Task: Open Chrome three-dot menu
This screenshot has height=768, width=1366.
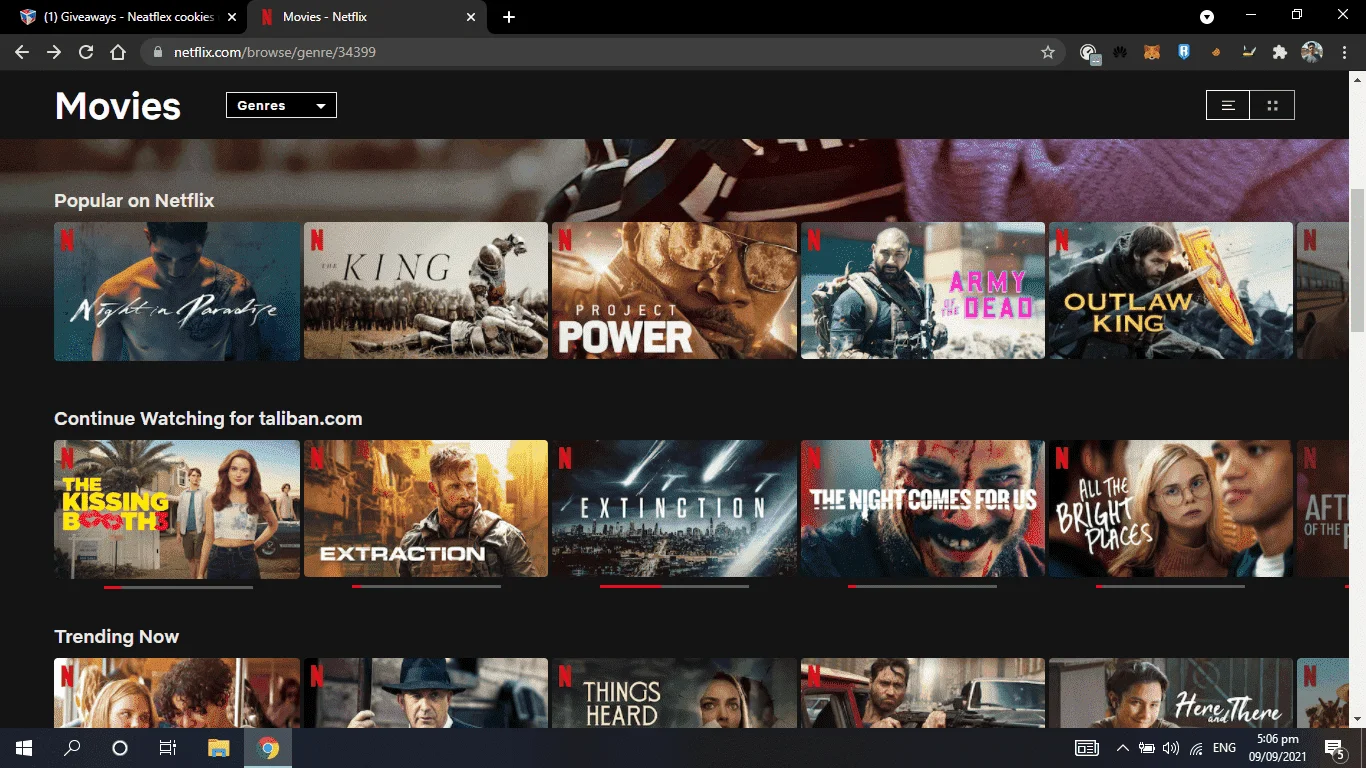Action: (x=1343, y=52)
